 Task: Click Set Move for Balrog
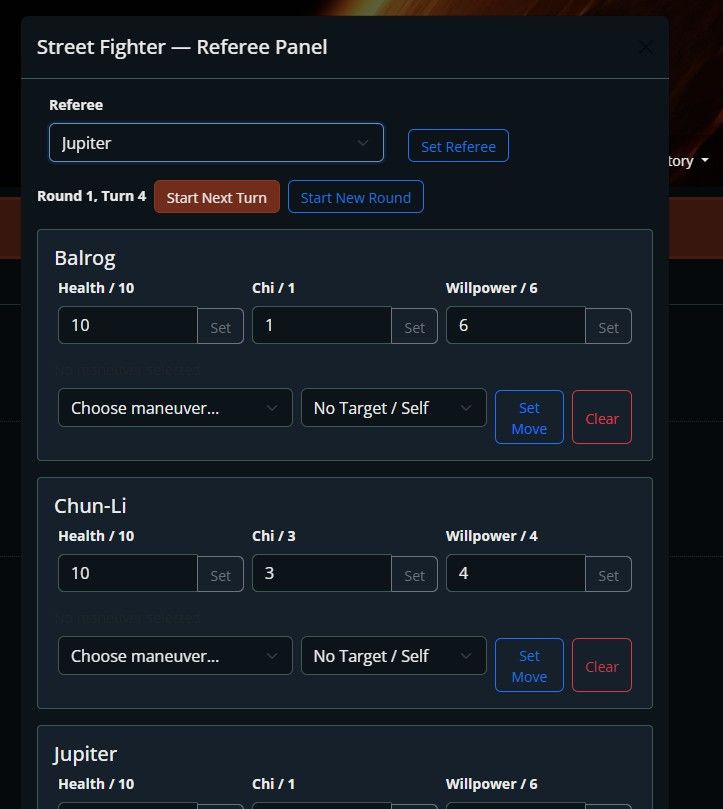tap(529, 417)
